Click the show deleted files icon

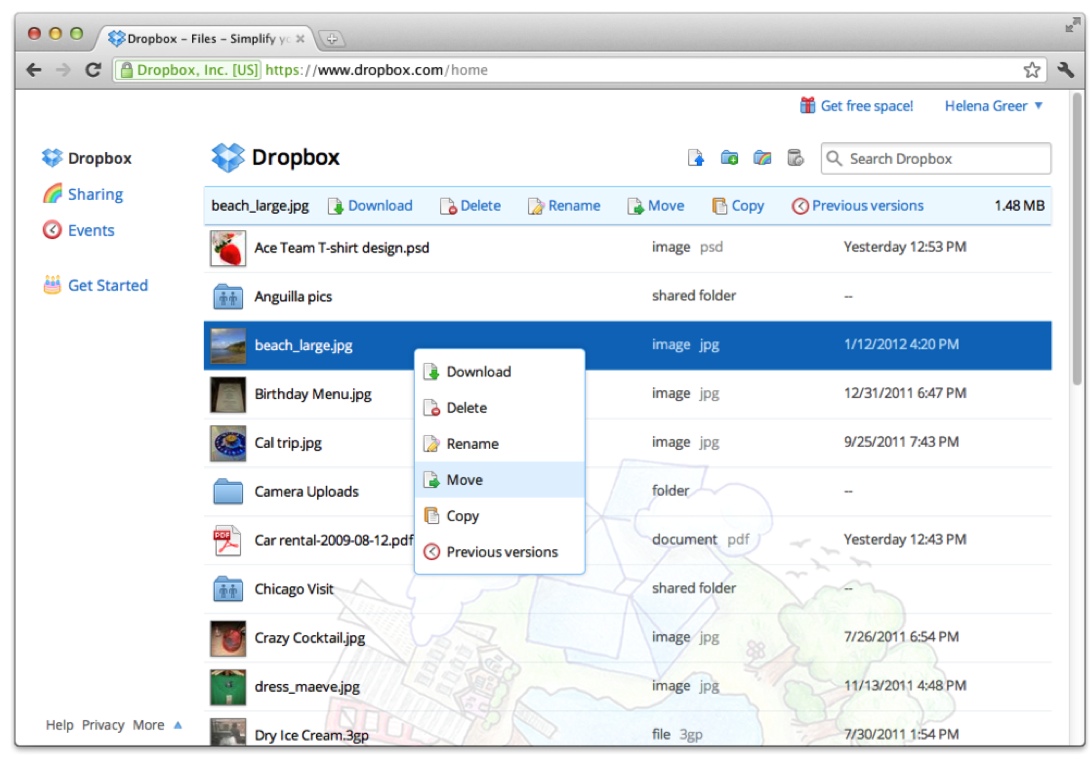click(795, 158)
